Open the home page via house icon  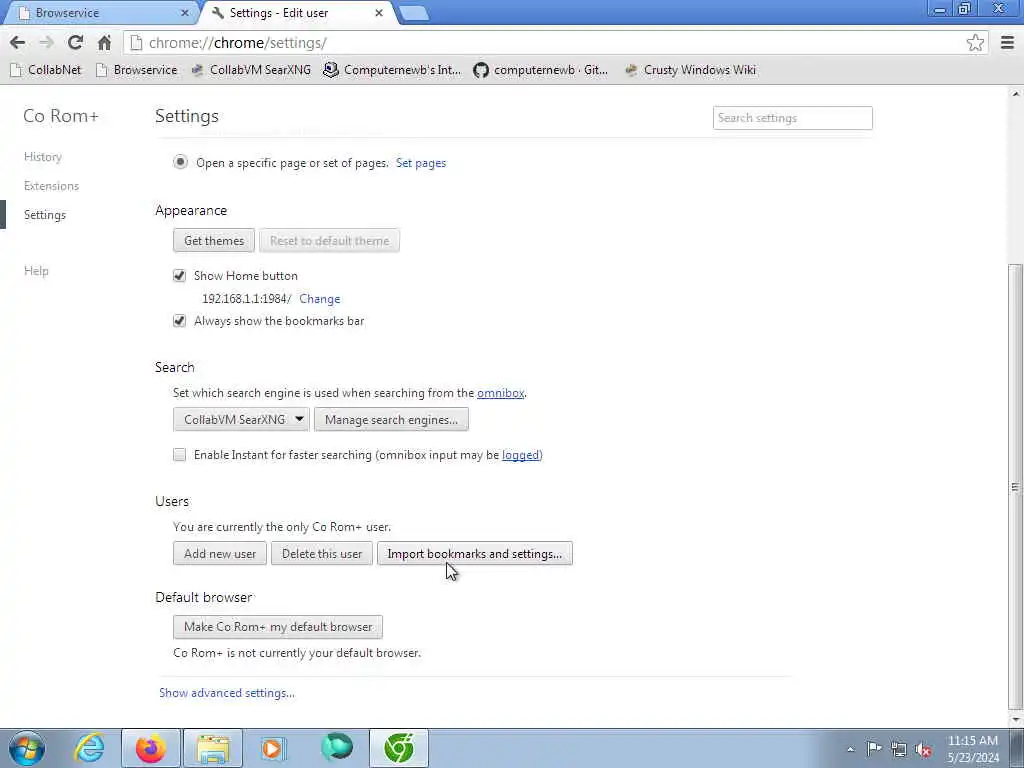coord(104,42)
